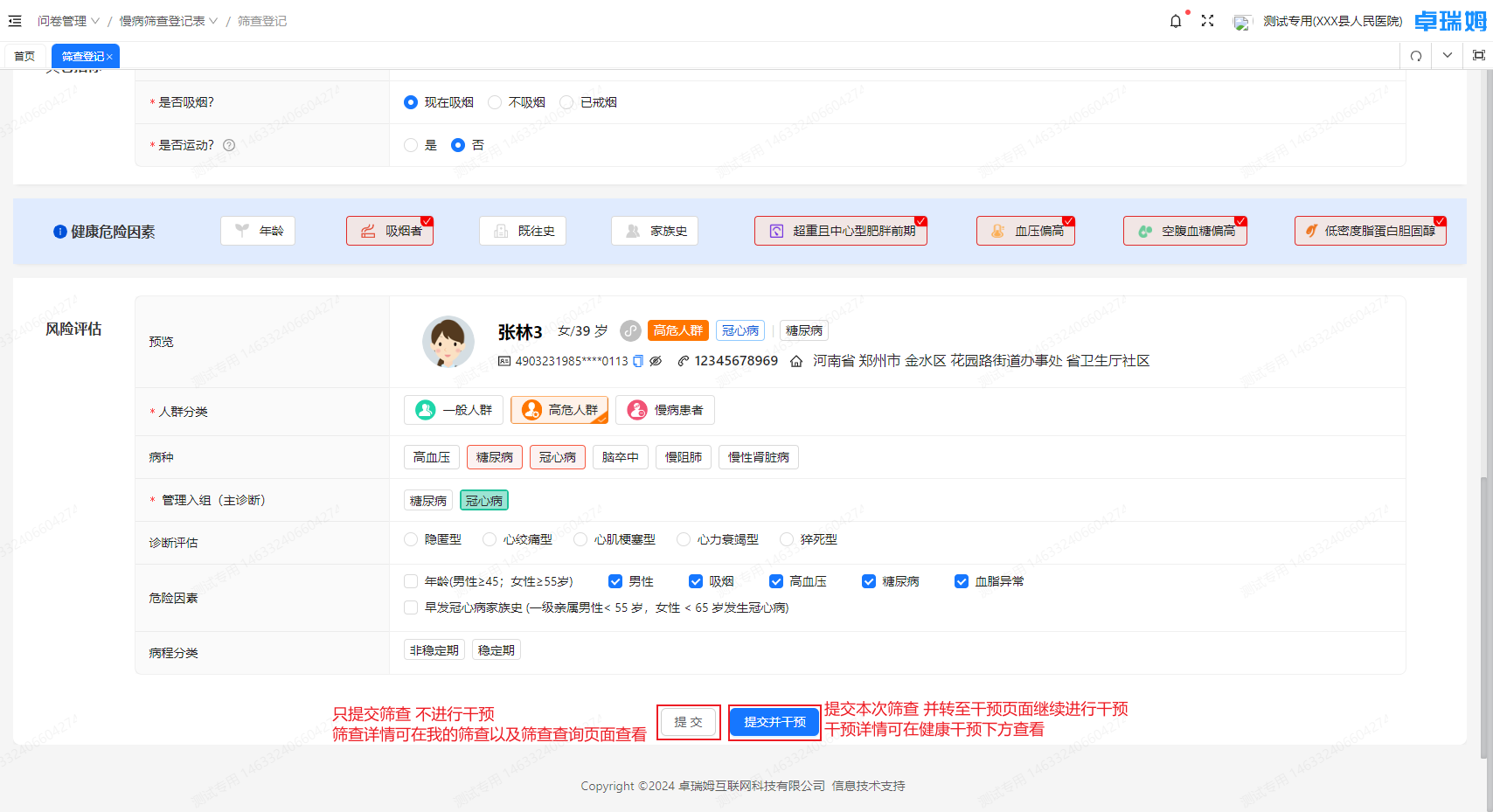Click the phone icon next to 12345678969
This screenshot has width=1493, height=812.
click(x=684, y=360)
